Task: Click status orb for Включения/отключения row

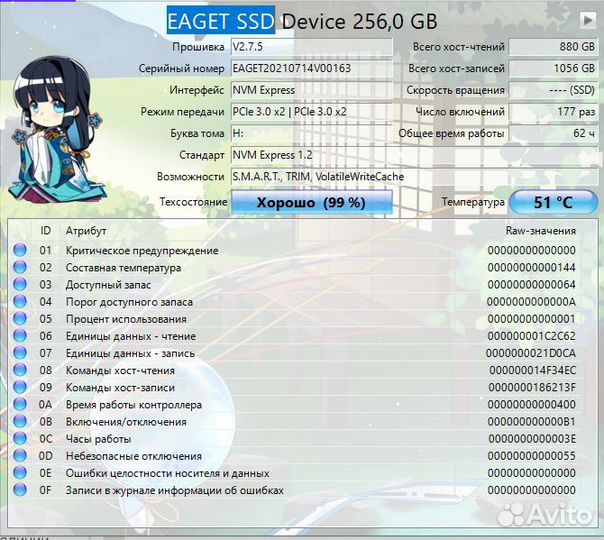Action: pos(20,421)
